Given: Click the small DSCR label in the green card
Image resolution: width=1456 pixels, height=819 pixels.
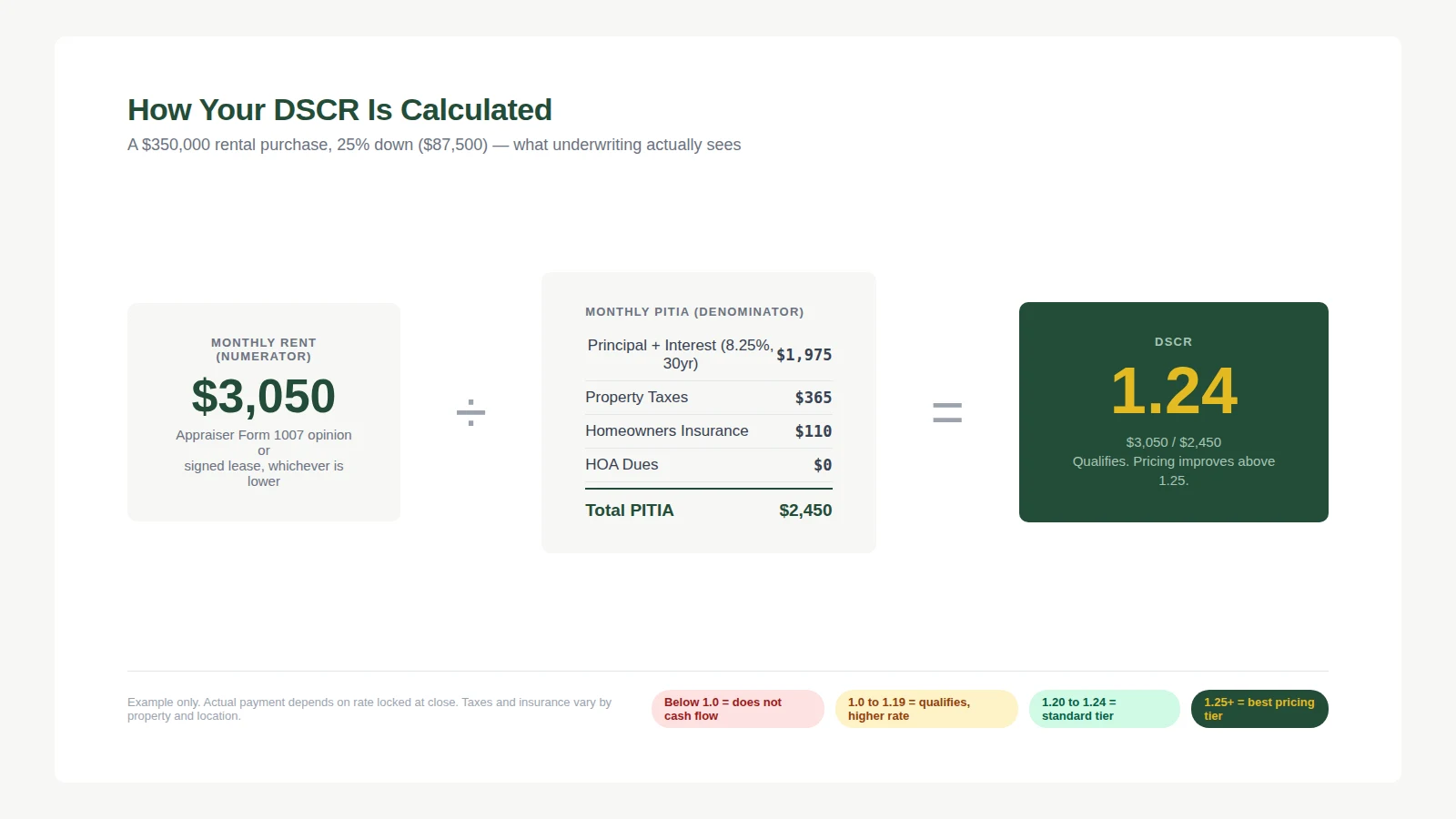Looking at the screenshot, I should pos(1174,342).
